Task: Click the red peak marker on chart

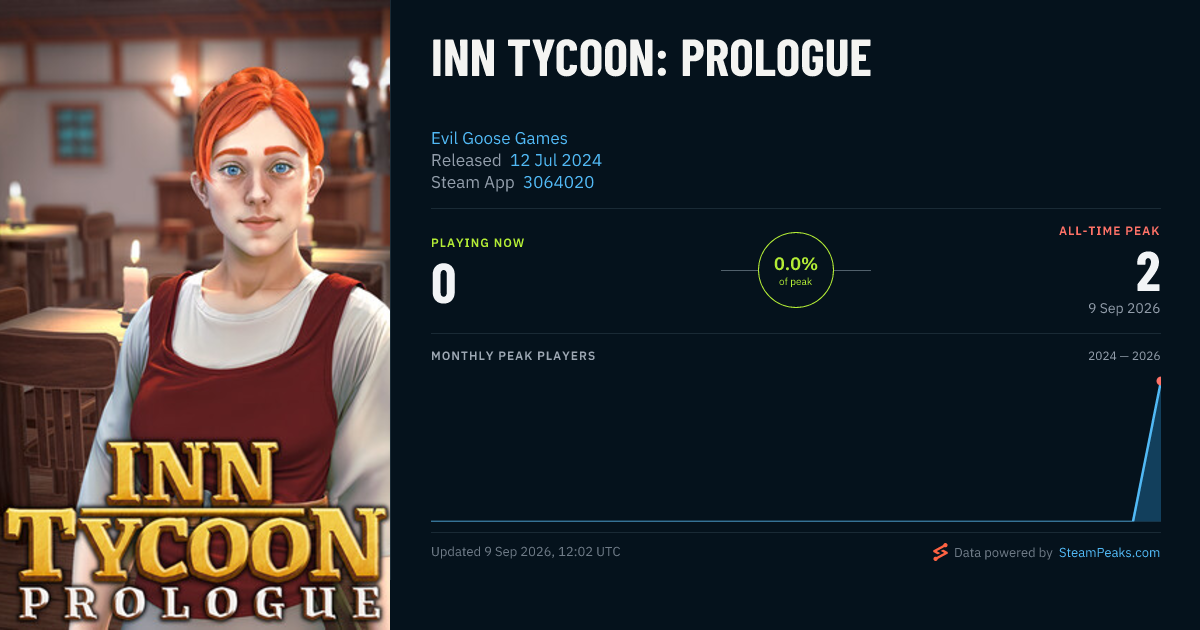Action: tap(1159, 381)
